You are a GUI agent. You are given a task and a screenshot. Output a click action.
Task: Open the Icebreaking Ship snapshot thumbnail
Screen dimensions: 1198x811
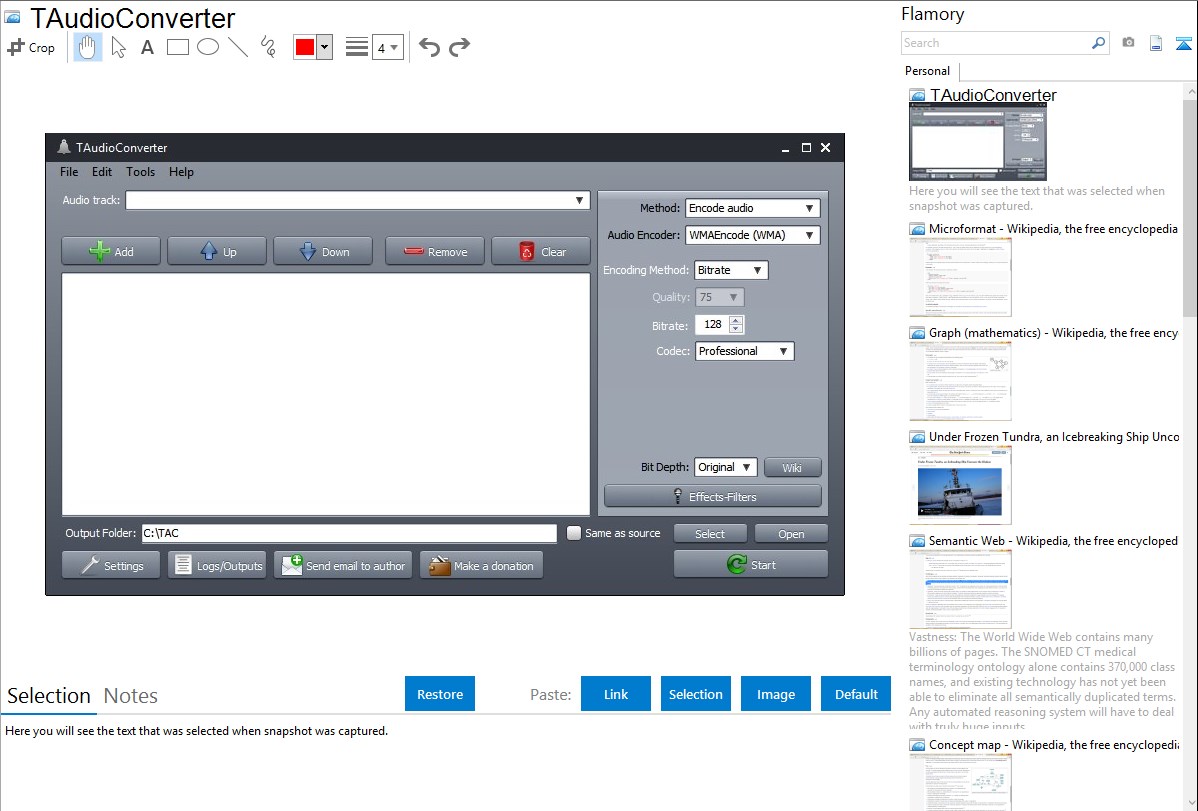(x=960, y=485)
